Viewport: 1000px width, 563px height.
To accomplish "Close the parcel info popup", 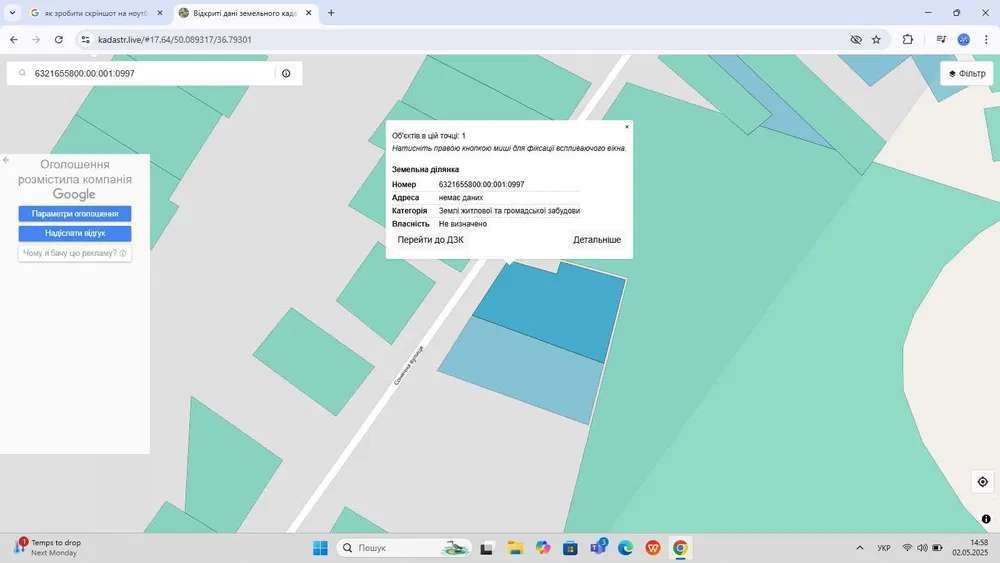I will tap(627, 127).
